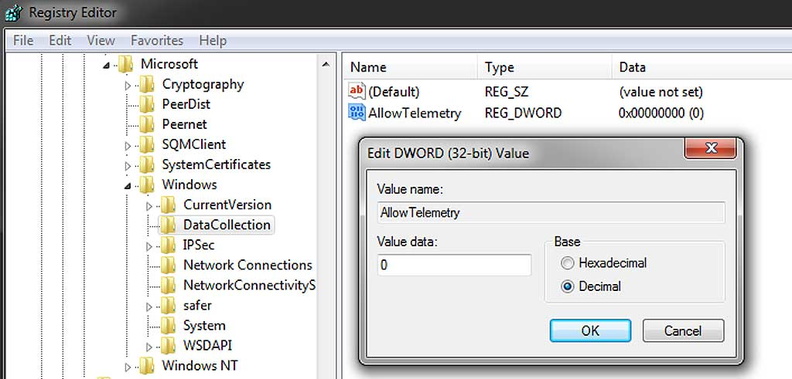The height and width of the screenshot is (379, 792).
Task: Click the AllowTelemetry DWORD value icon
Action: [x=357, y=112]
